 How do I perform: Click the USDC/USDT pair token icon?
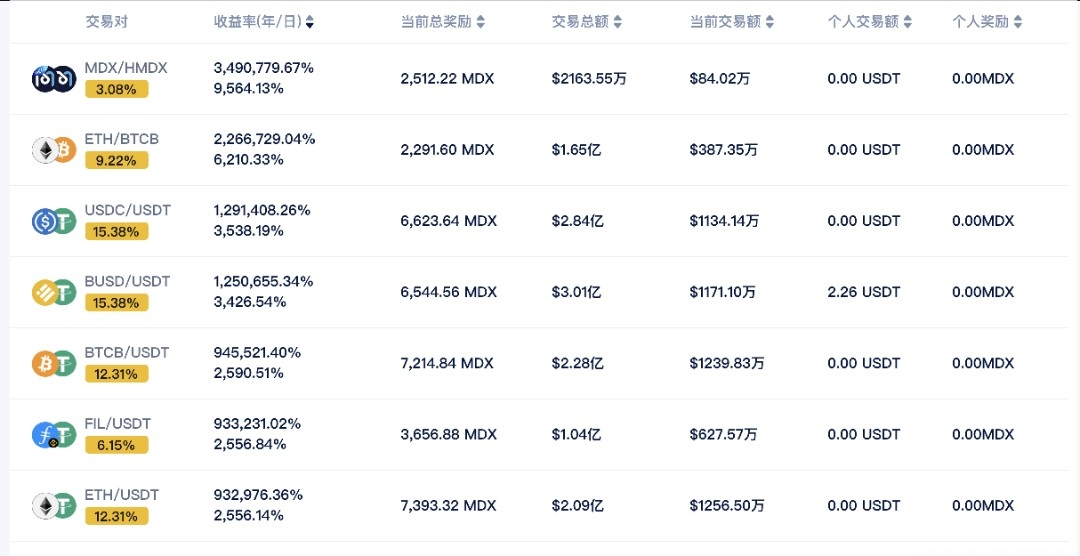pyautogui.click(x=54, y=221)
